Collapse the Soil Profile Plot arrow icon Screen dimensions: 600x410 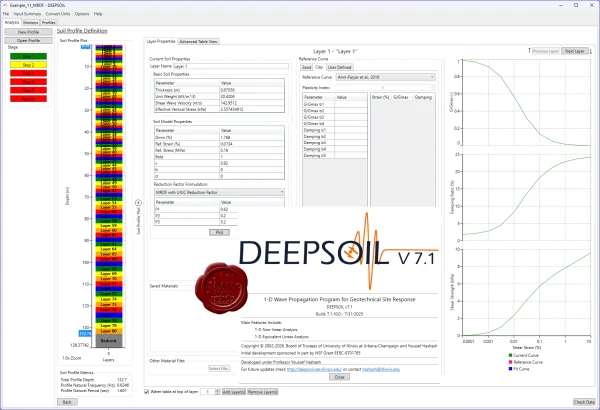138,203
